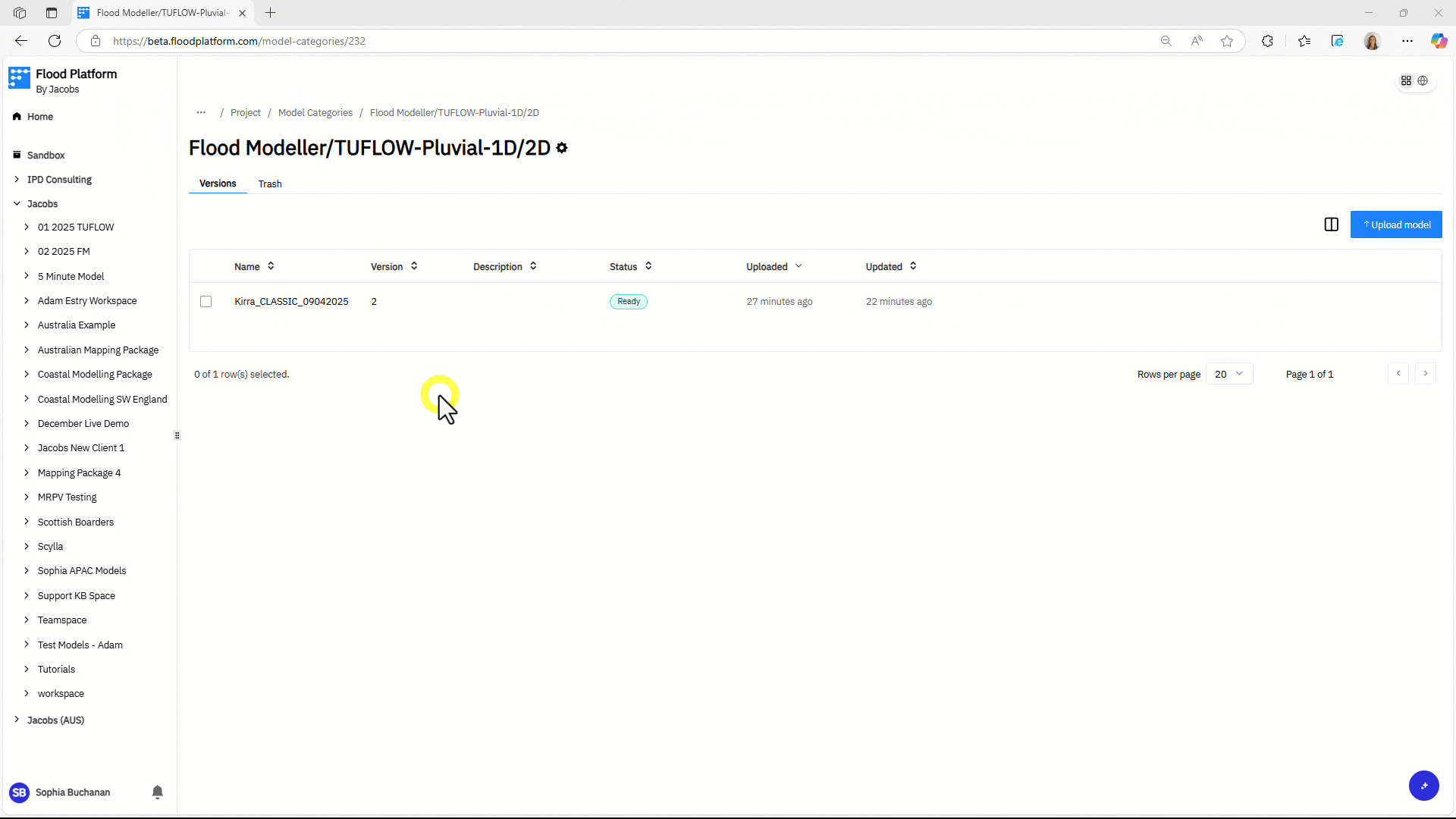
Task: Click the Upload model button
Action: point(1396,224)
